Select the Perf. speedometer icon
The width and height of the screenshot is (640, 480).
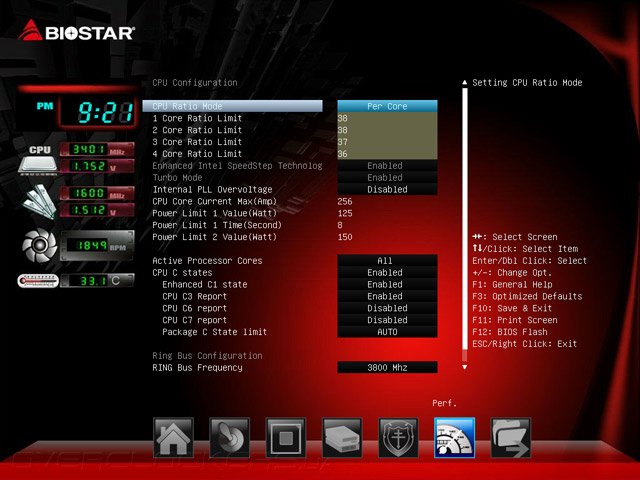point(455,438)
